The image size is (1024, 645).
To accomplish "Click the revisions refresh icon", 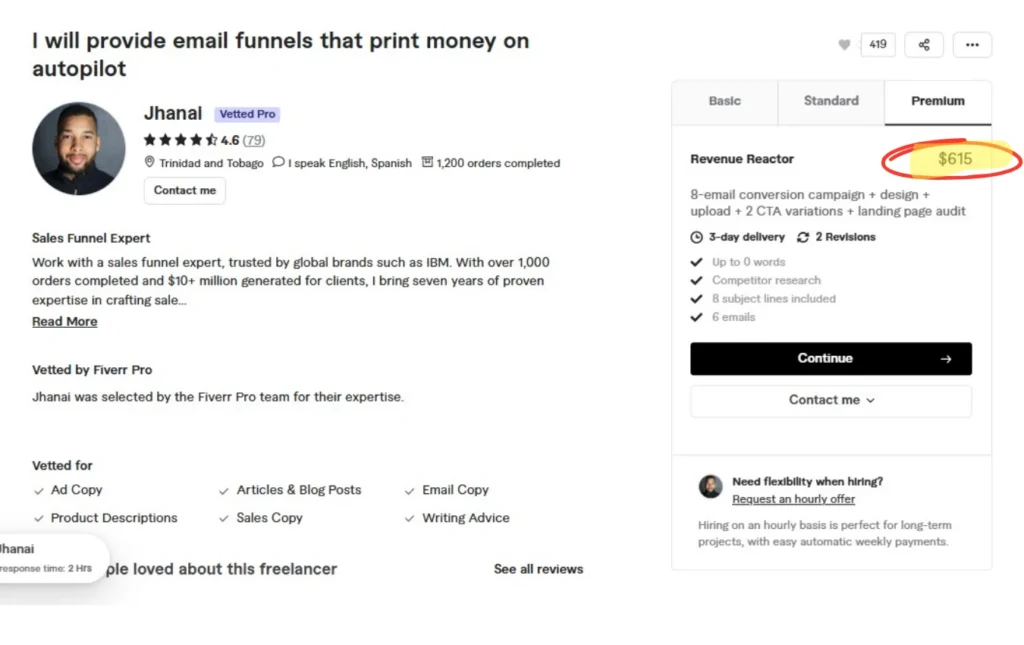I will (803, 237).
